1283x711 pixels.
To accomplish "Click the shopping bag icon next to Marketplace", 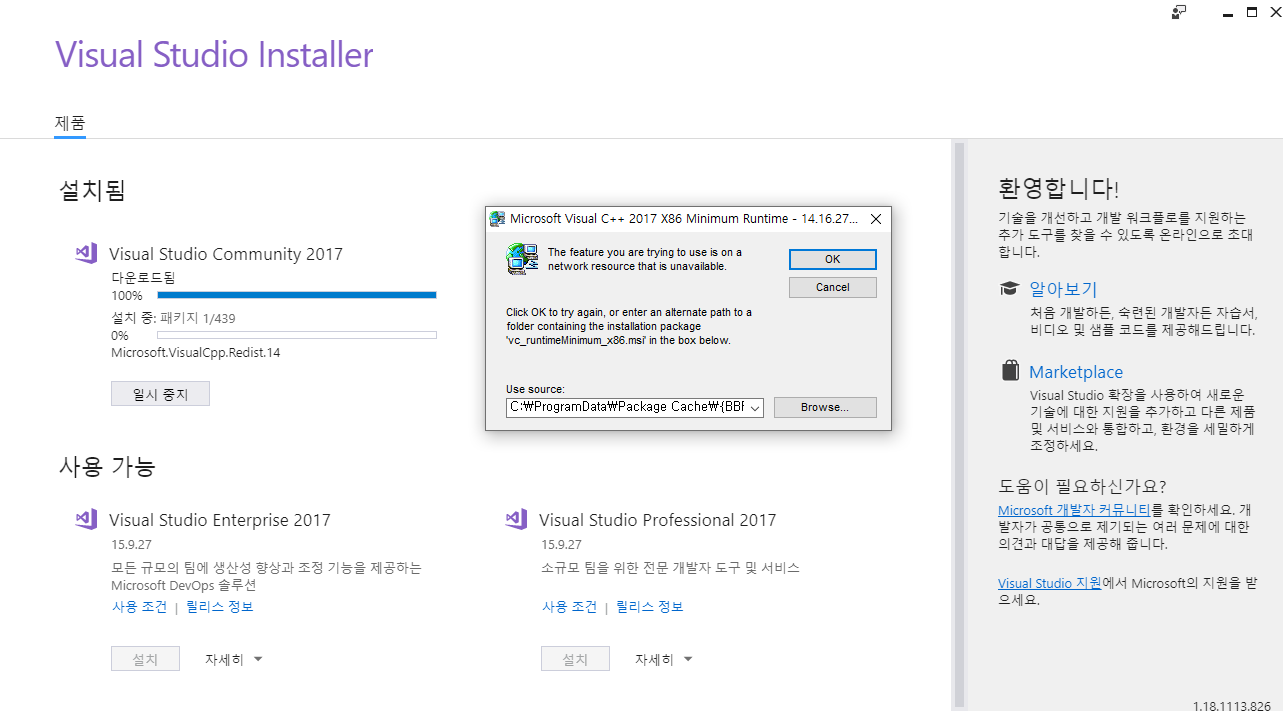I will 1010,371.
